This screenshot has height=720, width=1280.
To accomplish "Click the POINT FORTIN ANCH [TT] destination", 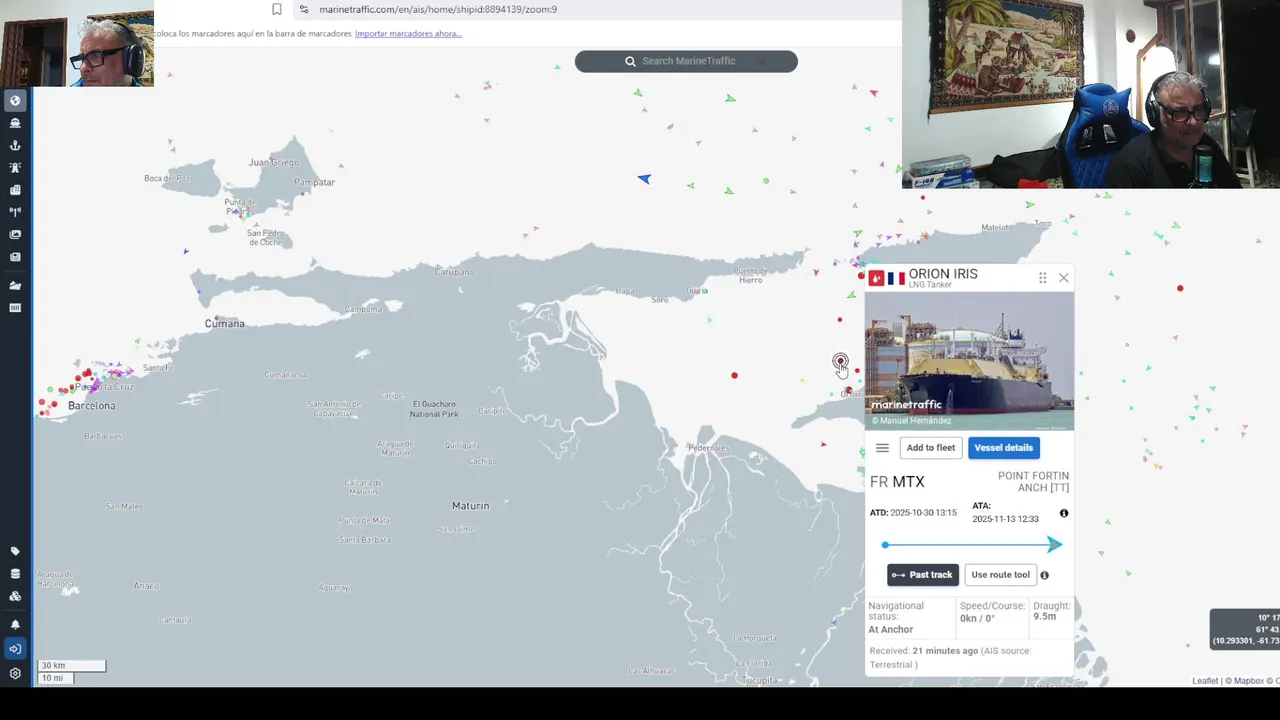I will pos(1033,482).
